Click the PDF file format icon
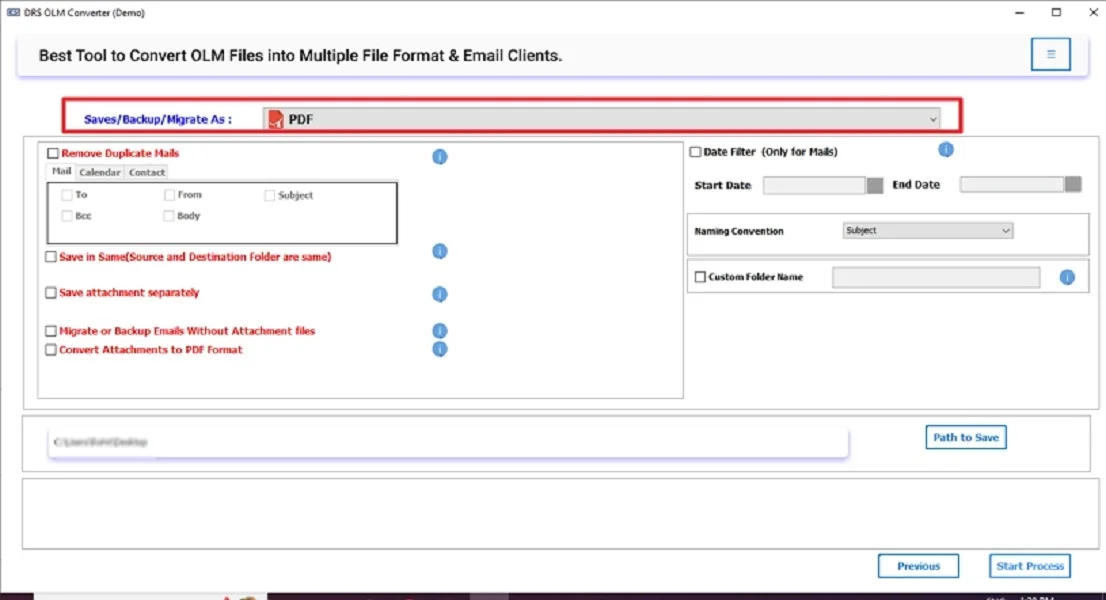1106x600 pixels. tap(274, 117)
